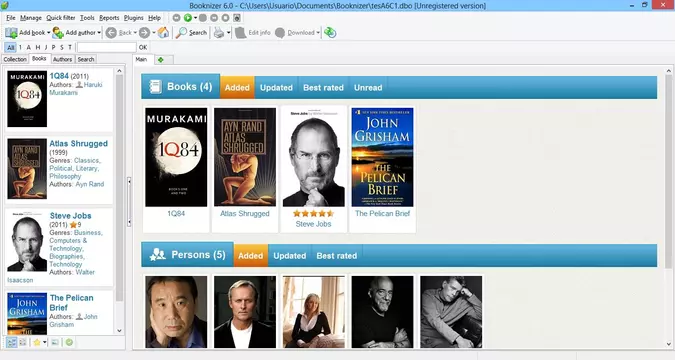The width and height of the screenshot is (675, 360).
Task: Open the star rating filter dropdown
Action: pyautogui.click(x=44, y=342)
